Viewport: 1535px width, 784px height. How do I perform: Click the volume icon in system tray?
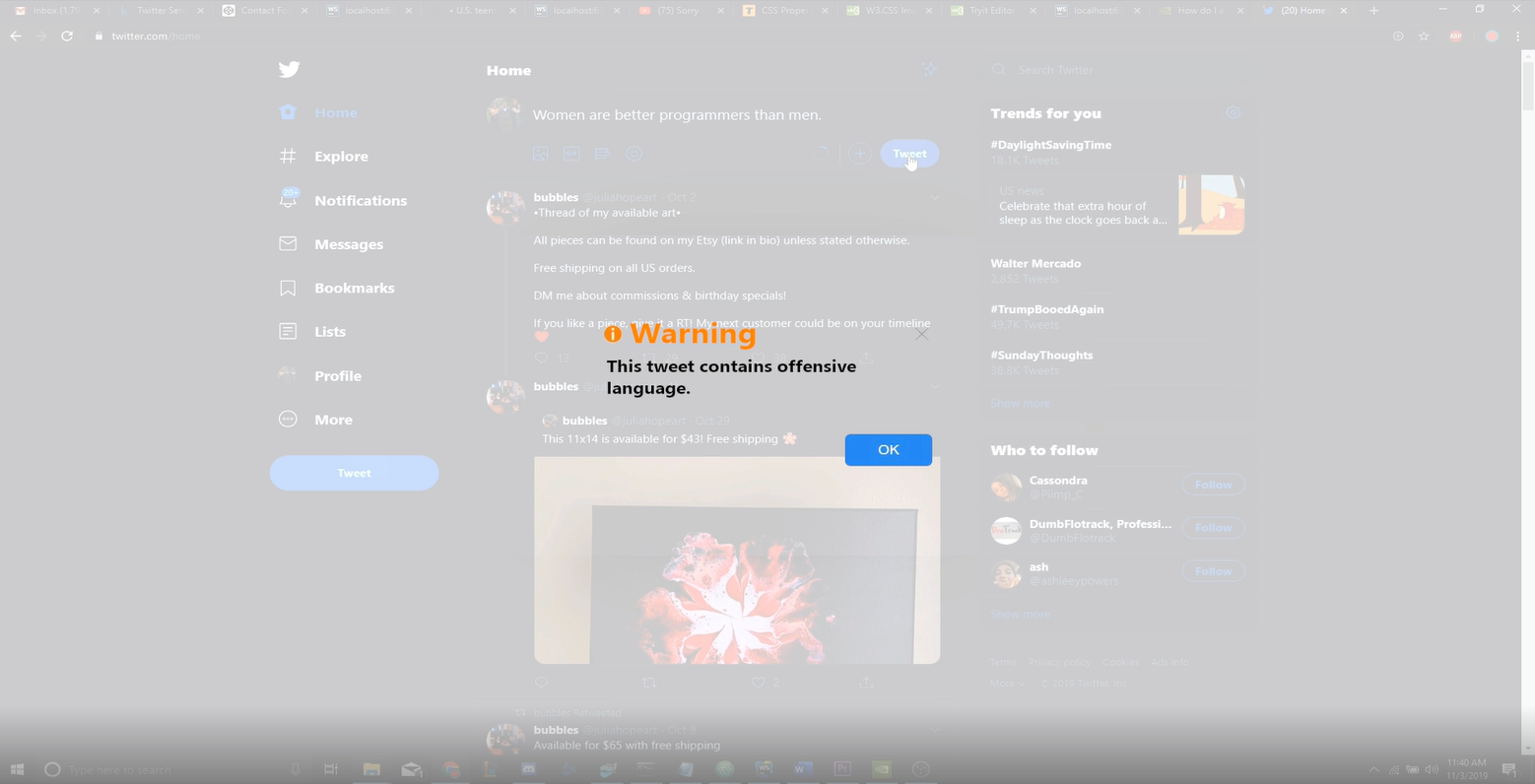tap(1431, 769)
